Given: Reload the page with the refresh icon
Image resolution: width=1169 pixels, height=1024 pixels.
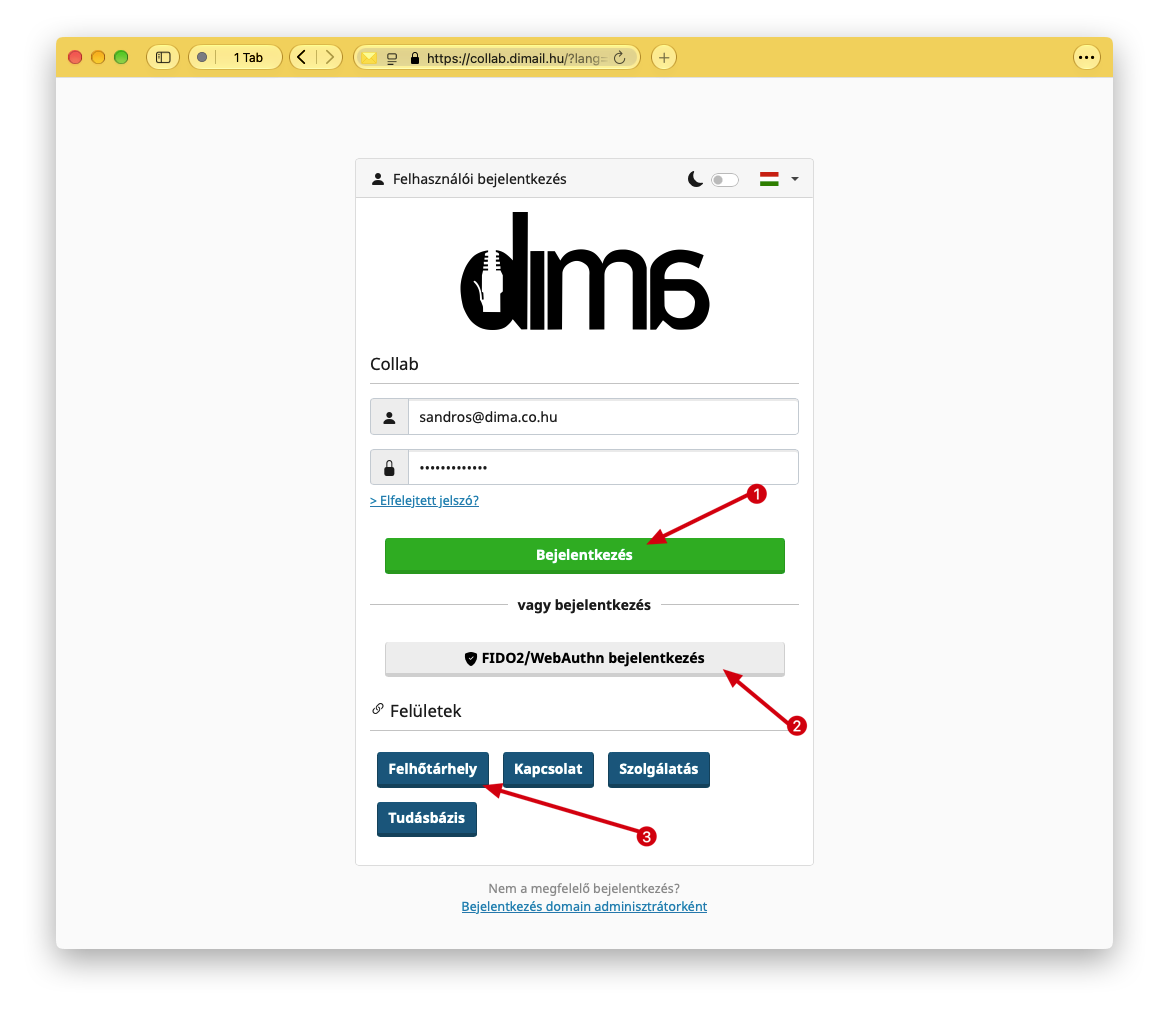Looking at the screenshot, I should 620,57.
